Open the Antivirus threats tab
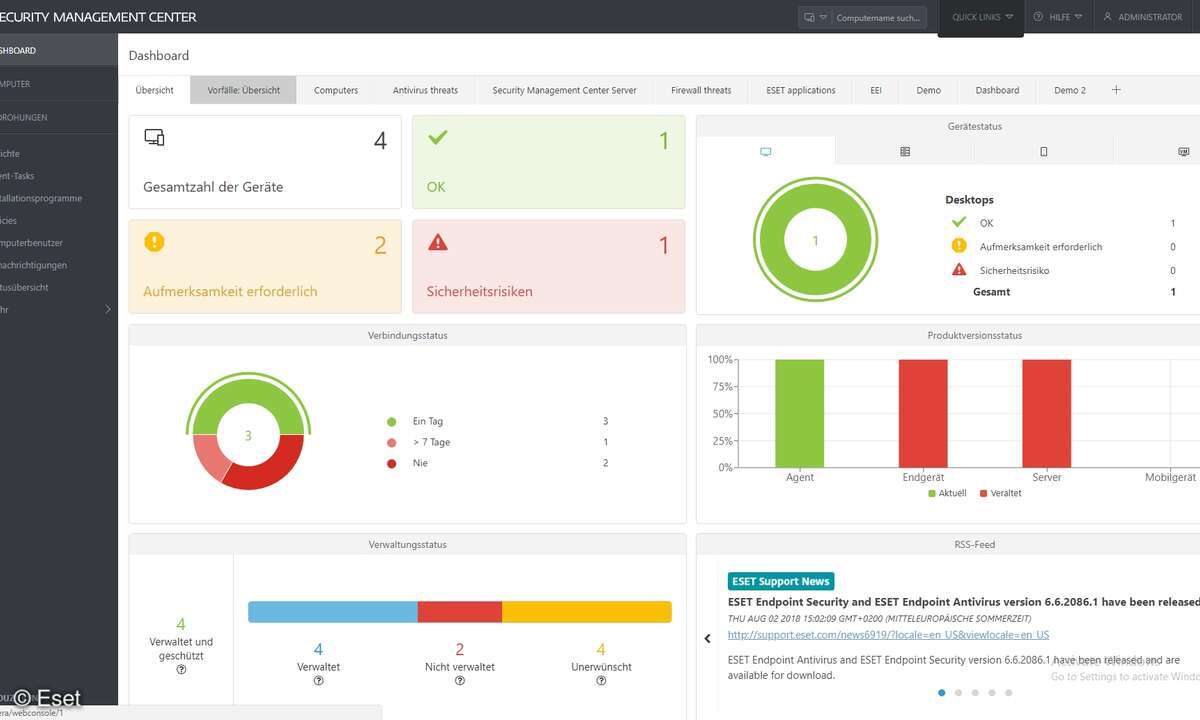 pyautogui.click(x=425, y=90)
